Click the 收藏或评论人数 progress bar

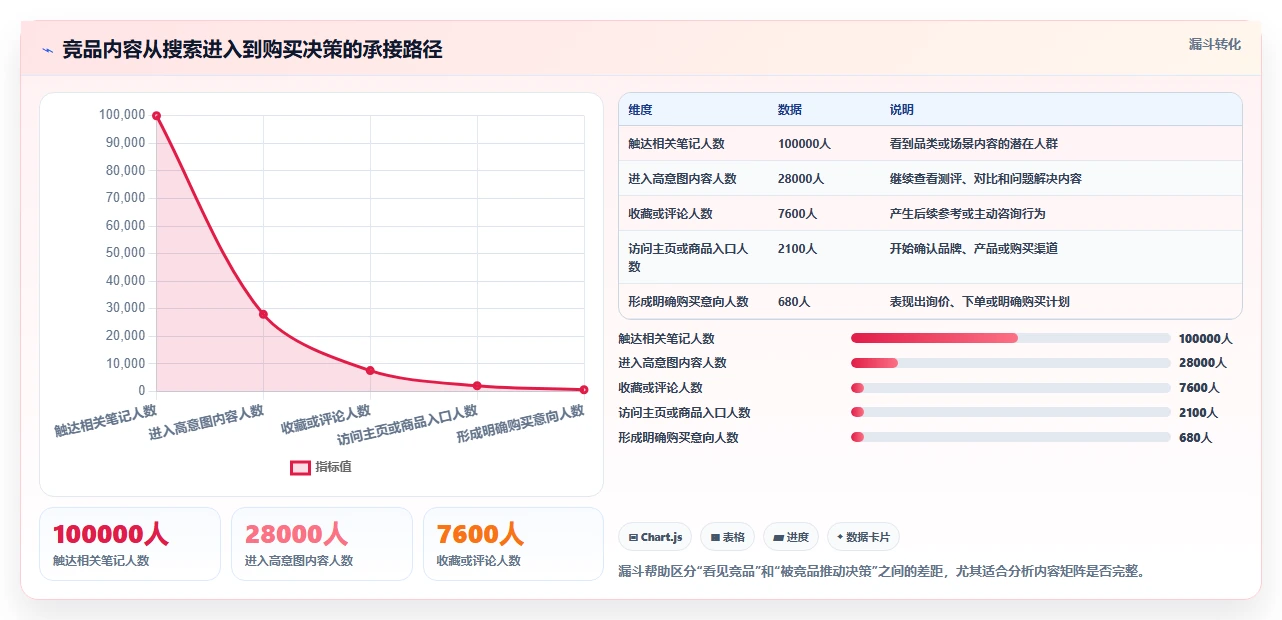click(1010, 388)
